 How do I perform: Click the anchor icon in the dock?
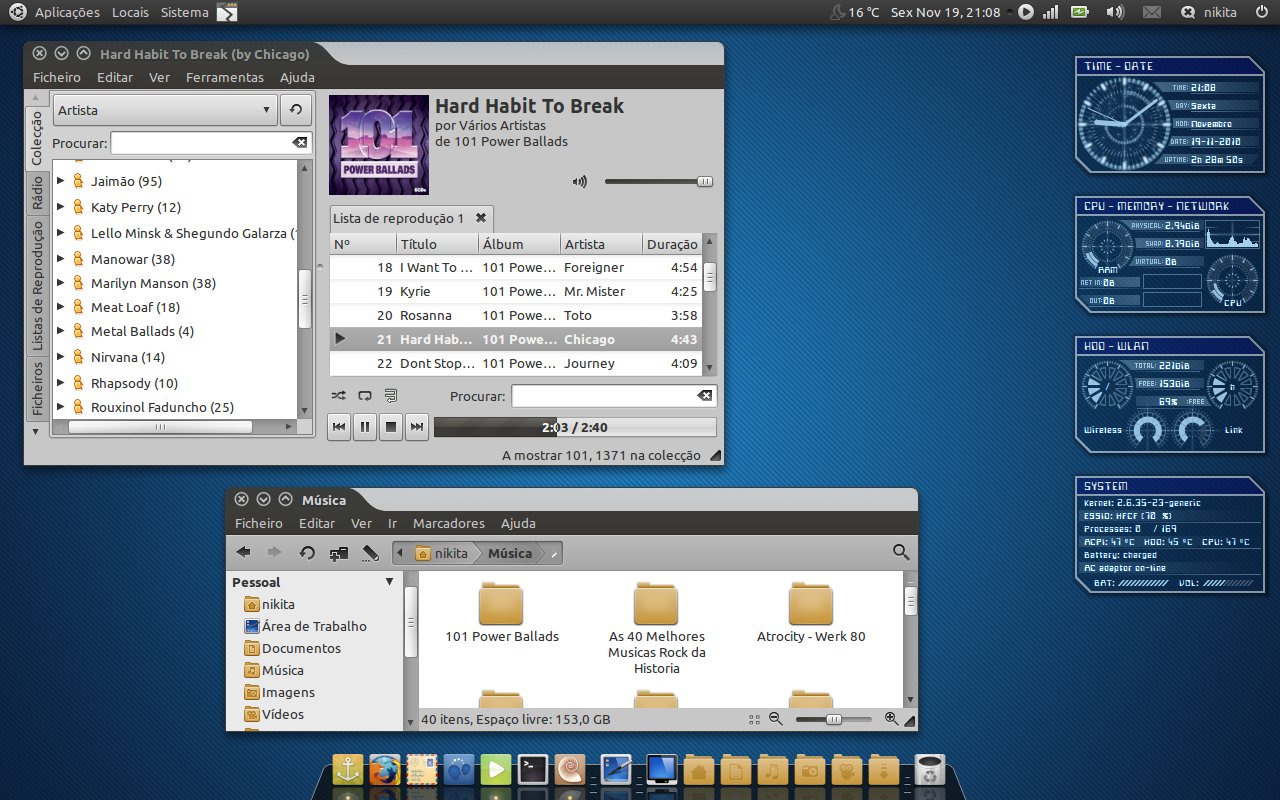pos(347,770)
